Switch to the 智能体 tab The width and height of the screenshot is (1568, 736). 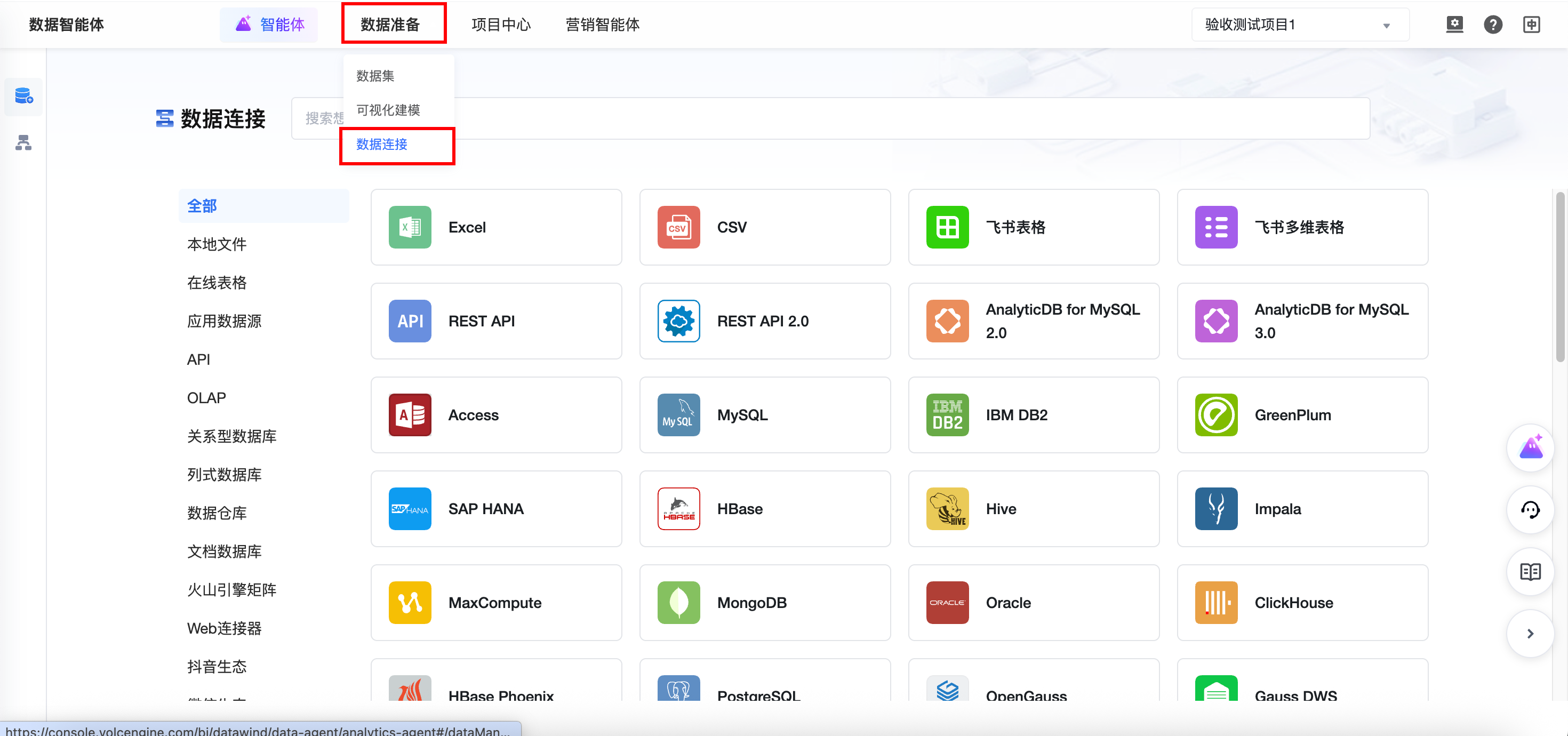click(x=270, y=25)
